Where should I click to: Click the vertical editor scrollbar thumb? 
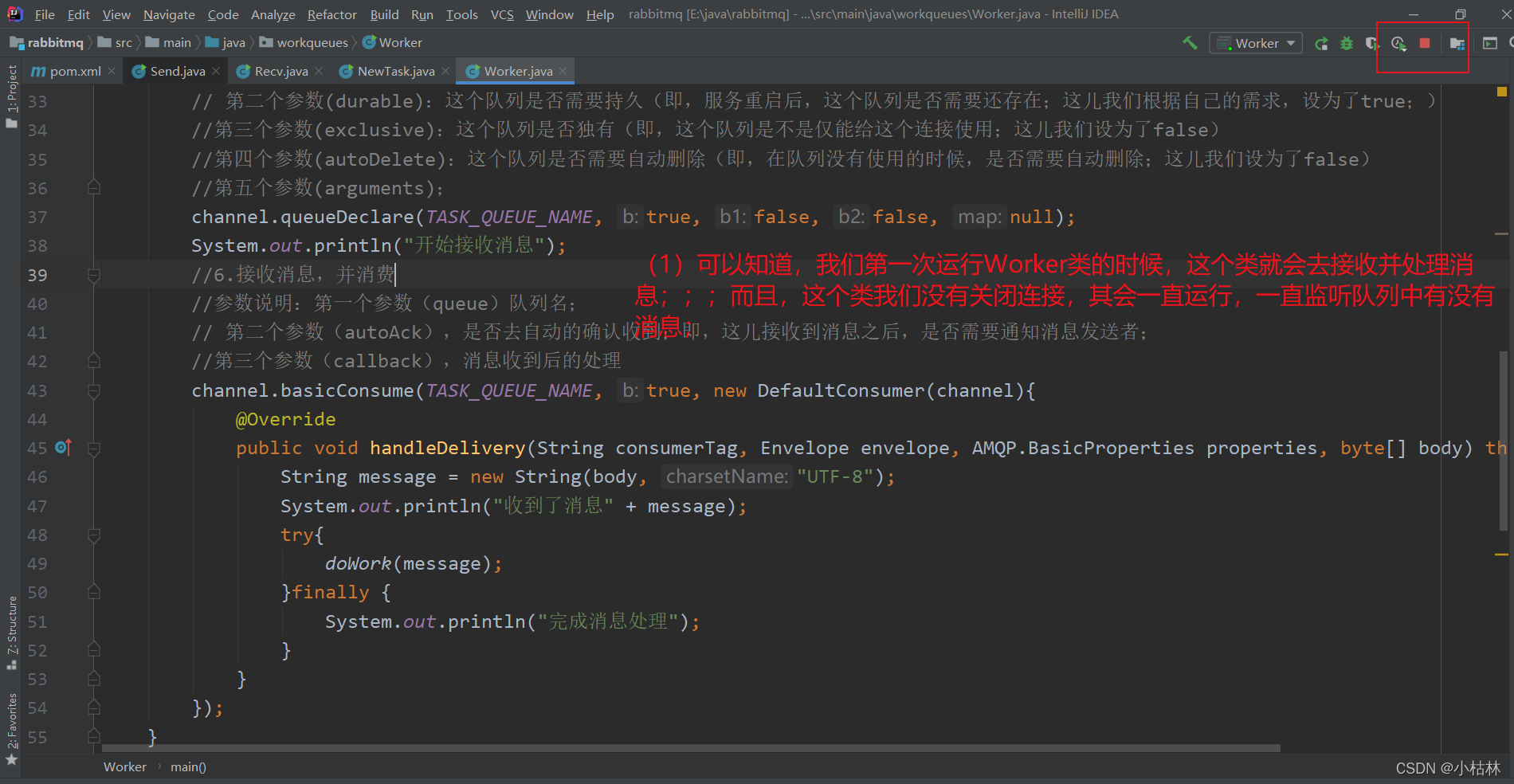point(1503,441)
